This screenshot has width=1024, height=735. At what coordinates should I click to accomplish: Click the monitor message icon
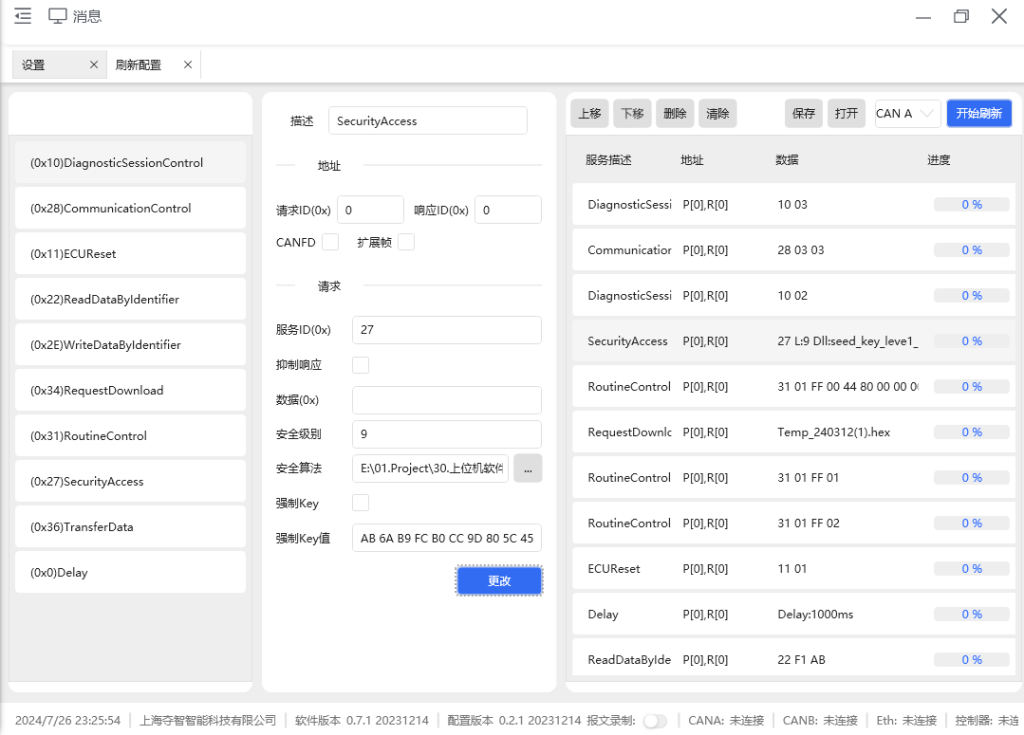coord(58,16)
